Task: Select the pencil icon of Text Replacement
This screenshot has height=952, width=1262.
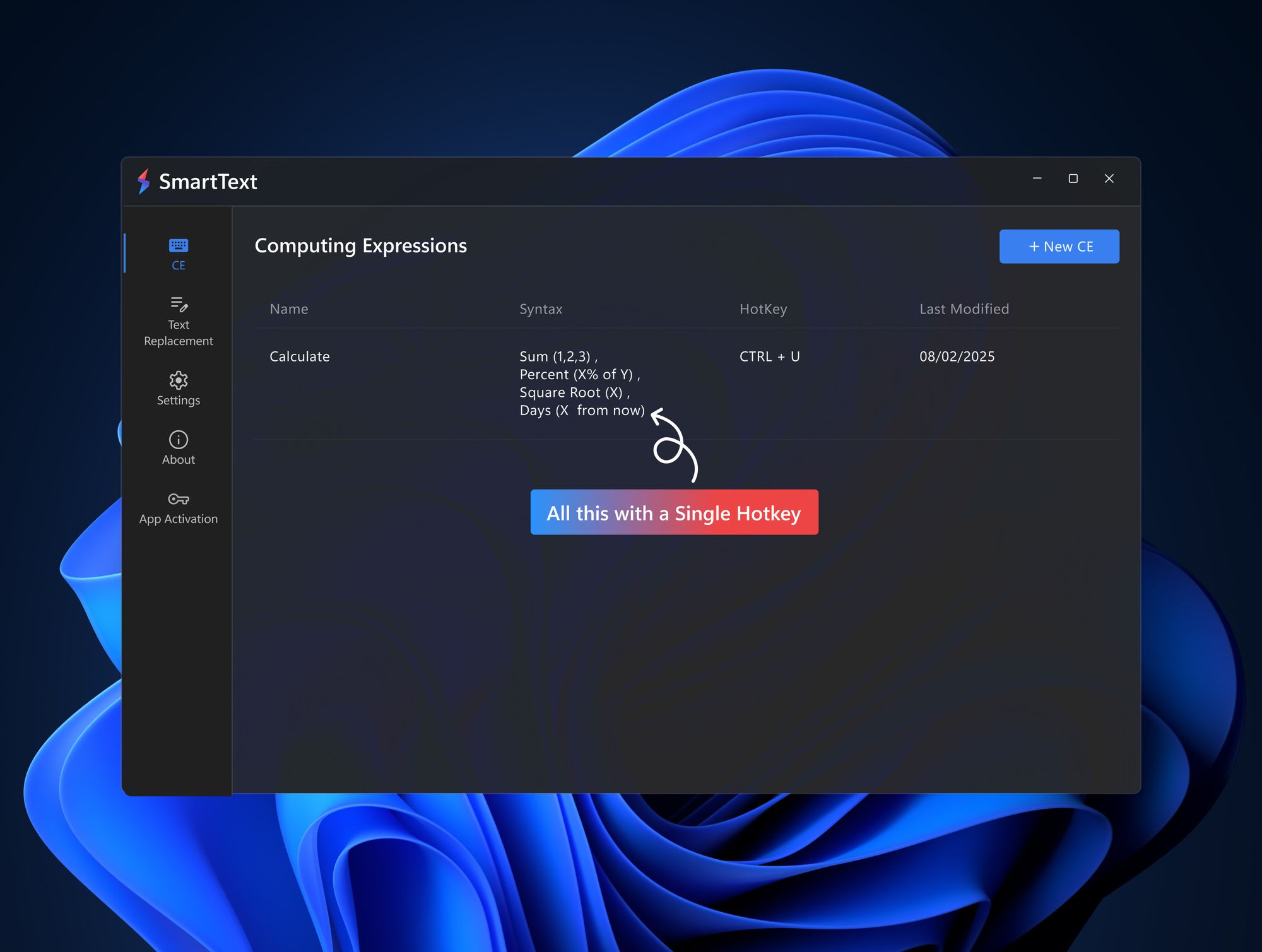Action: (x=179, y=303)
